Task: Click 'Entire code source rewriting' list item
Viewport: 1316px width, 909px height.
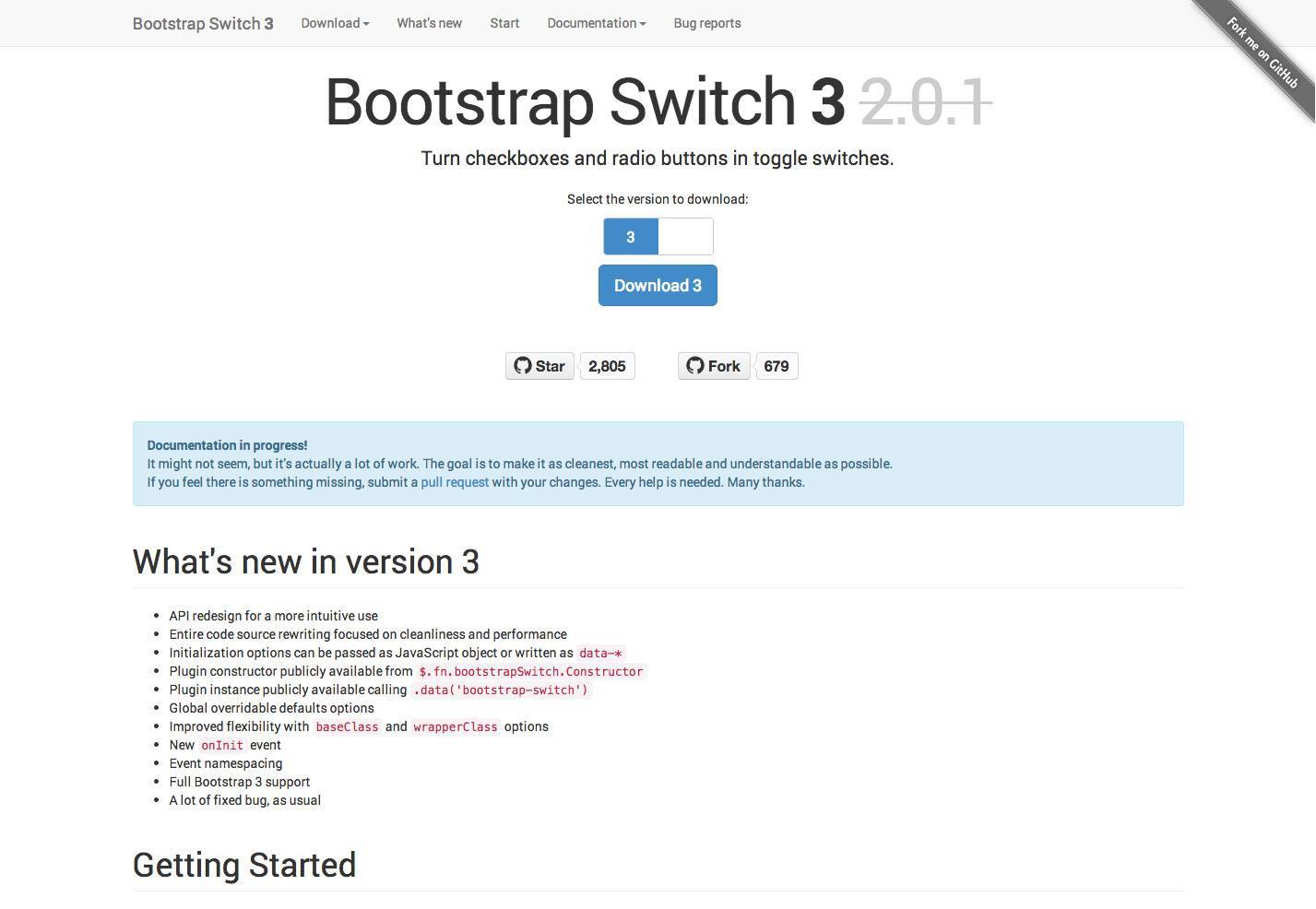Action: pos(368,634)
